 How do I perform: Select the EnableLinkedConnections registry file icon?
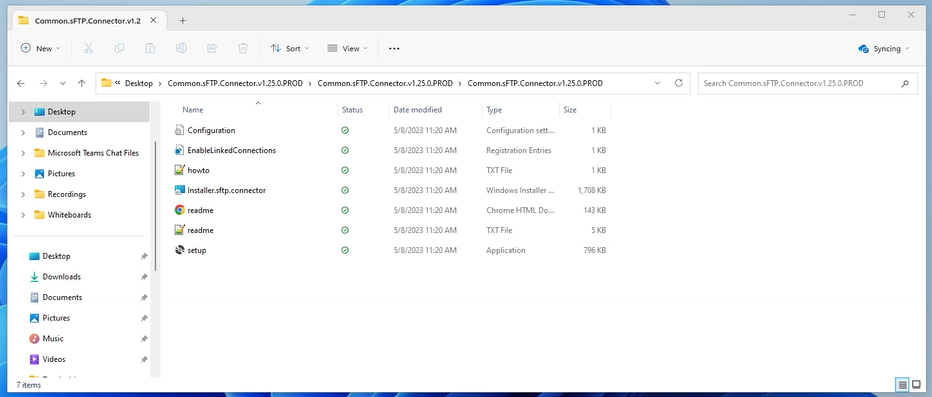coord(180,150)
